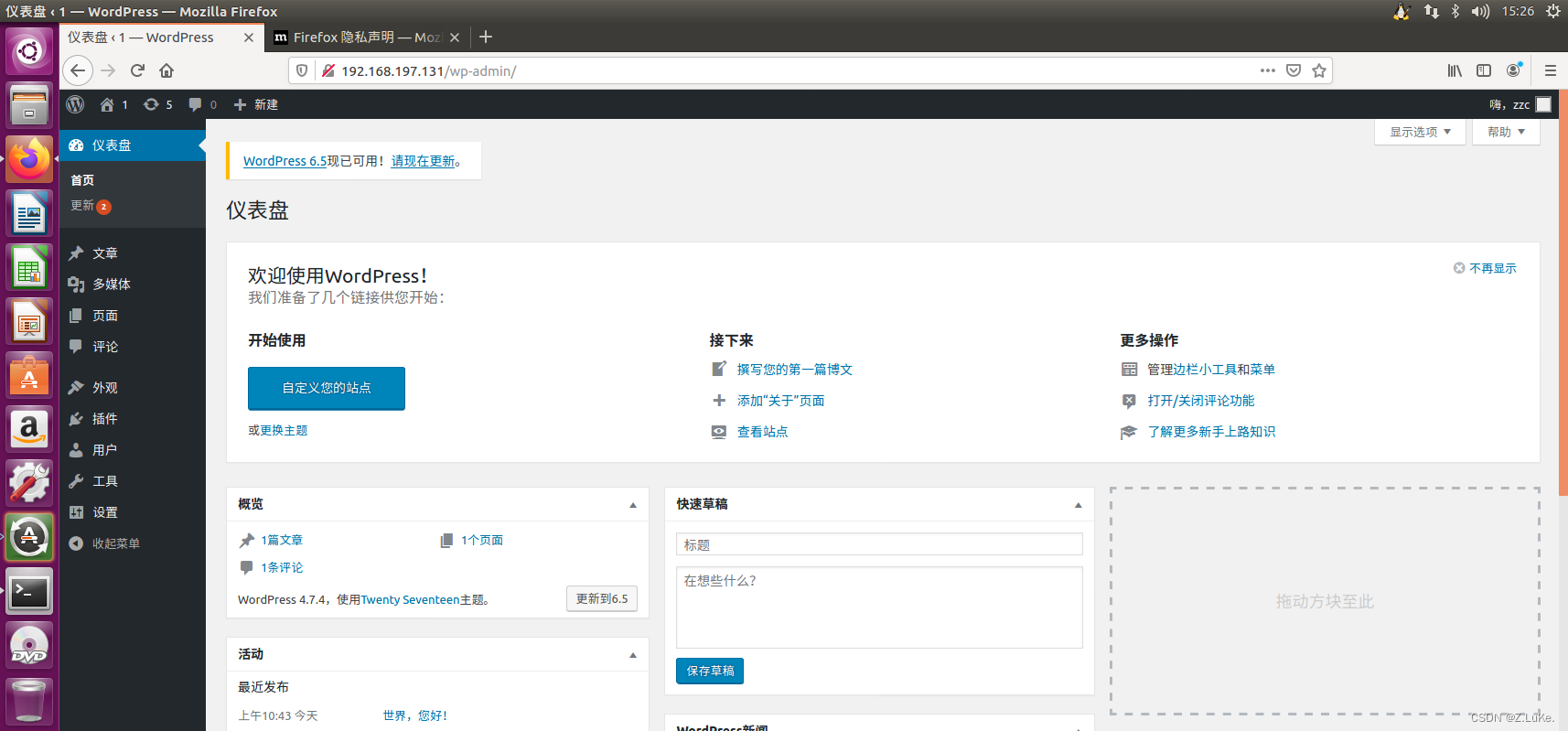Open 1条评论 link in overview
This screenshot has width=1568, height=731.
(282, 568)
